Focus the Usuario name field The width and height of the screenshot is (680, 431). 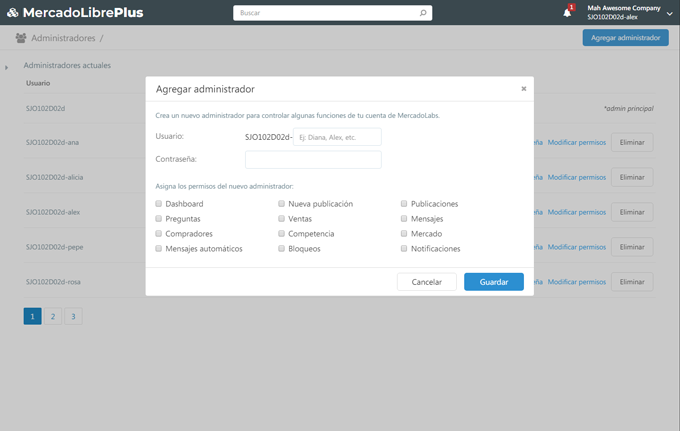point(338,137)
